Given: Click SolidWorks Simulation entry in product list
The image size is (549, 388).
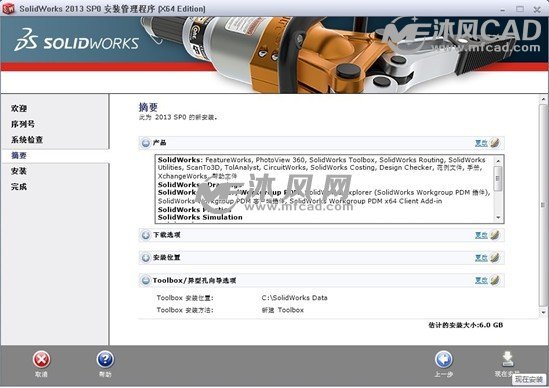Looking at the screenshot, I should pos(200,217).
